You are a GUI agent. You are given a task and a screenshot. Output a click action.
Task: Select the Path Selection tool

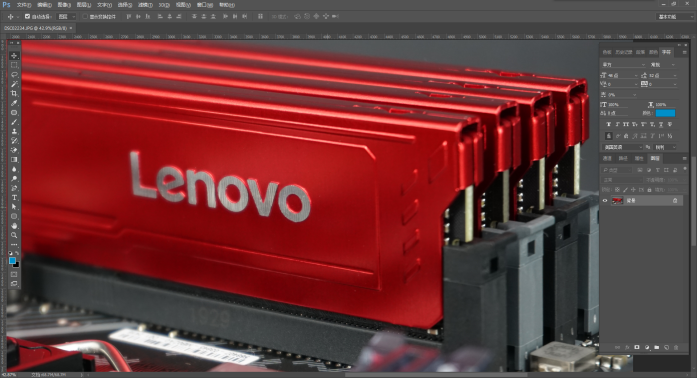click(x=14, y=207)
